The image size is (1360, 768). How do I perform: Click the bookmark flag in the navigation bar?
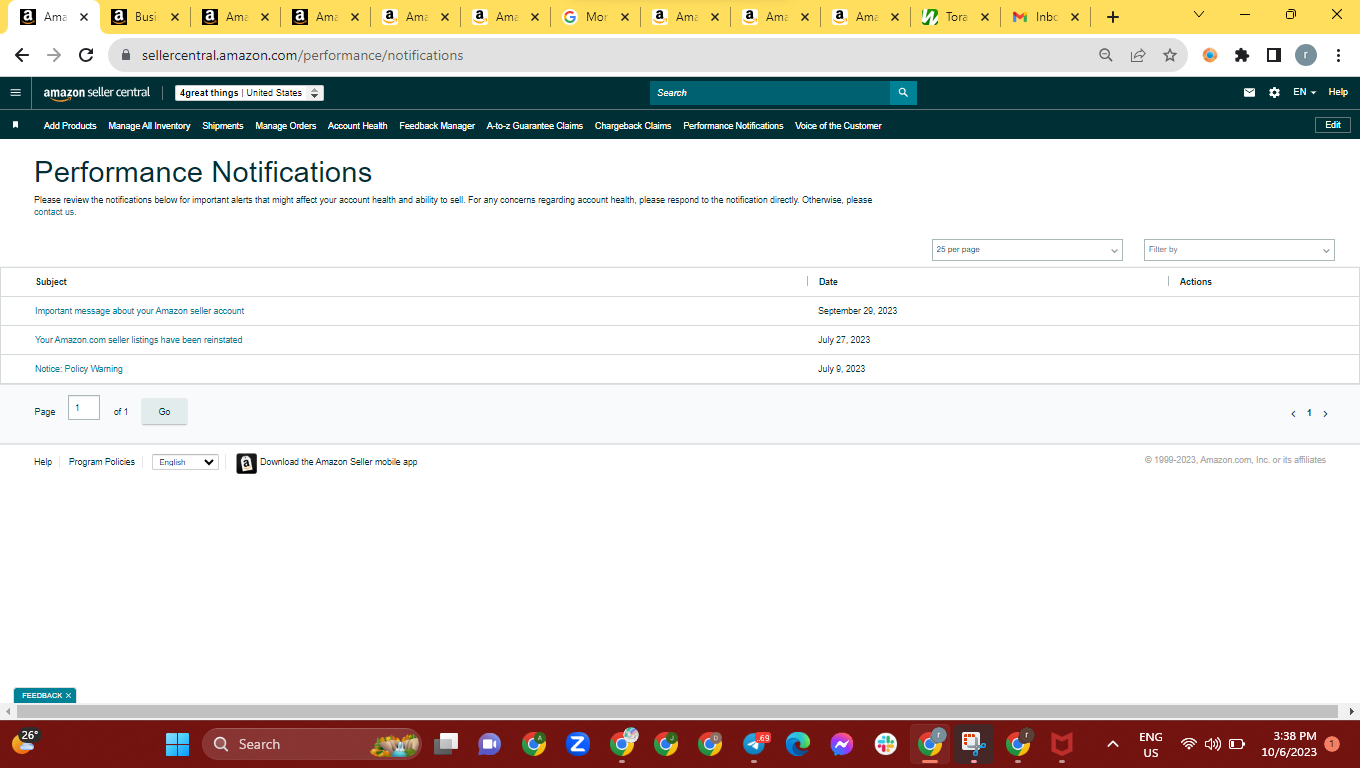15,125
